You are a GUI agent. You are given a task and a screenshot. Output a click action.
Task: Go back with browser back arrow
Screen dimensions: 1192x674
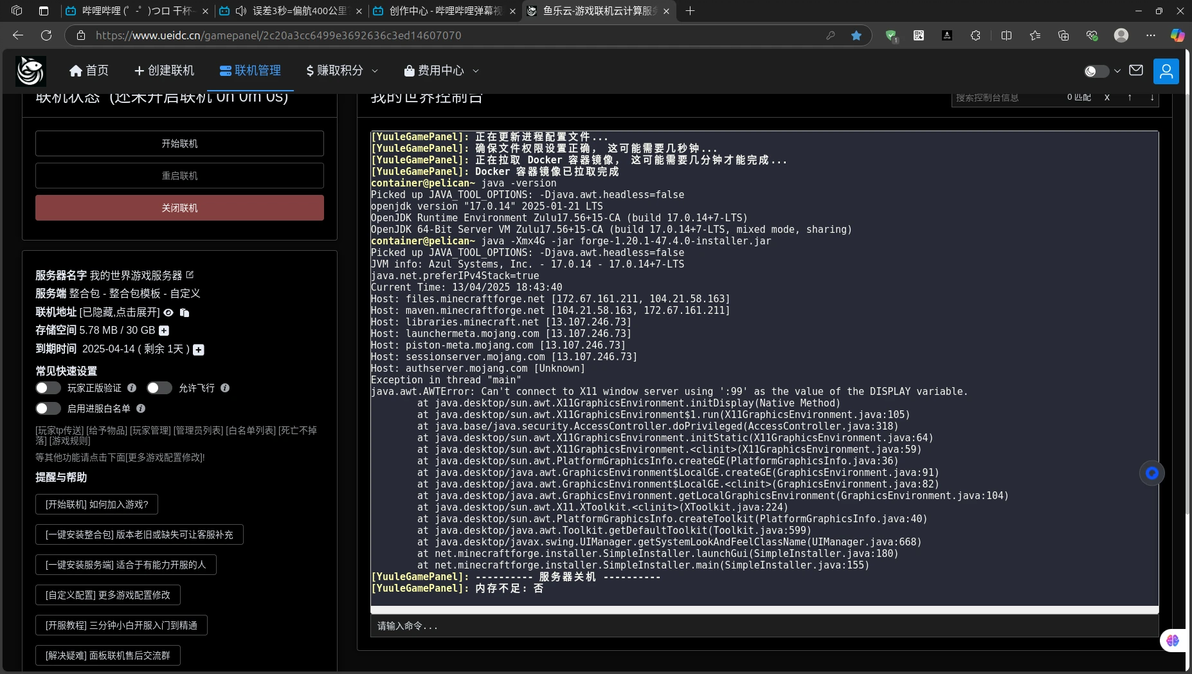17,35
